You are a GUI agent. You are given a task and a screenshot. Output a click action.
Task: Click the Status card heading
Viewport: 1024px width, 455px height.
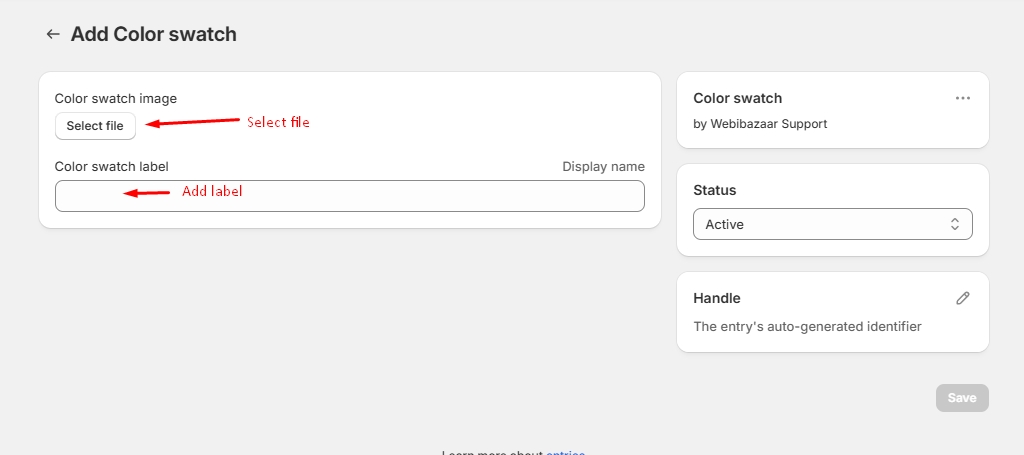pyautogui.click(x=712, y=190)
